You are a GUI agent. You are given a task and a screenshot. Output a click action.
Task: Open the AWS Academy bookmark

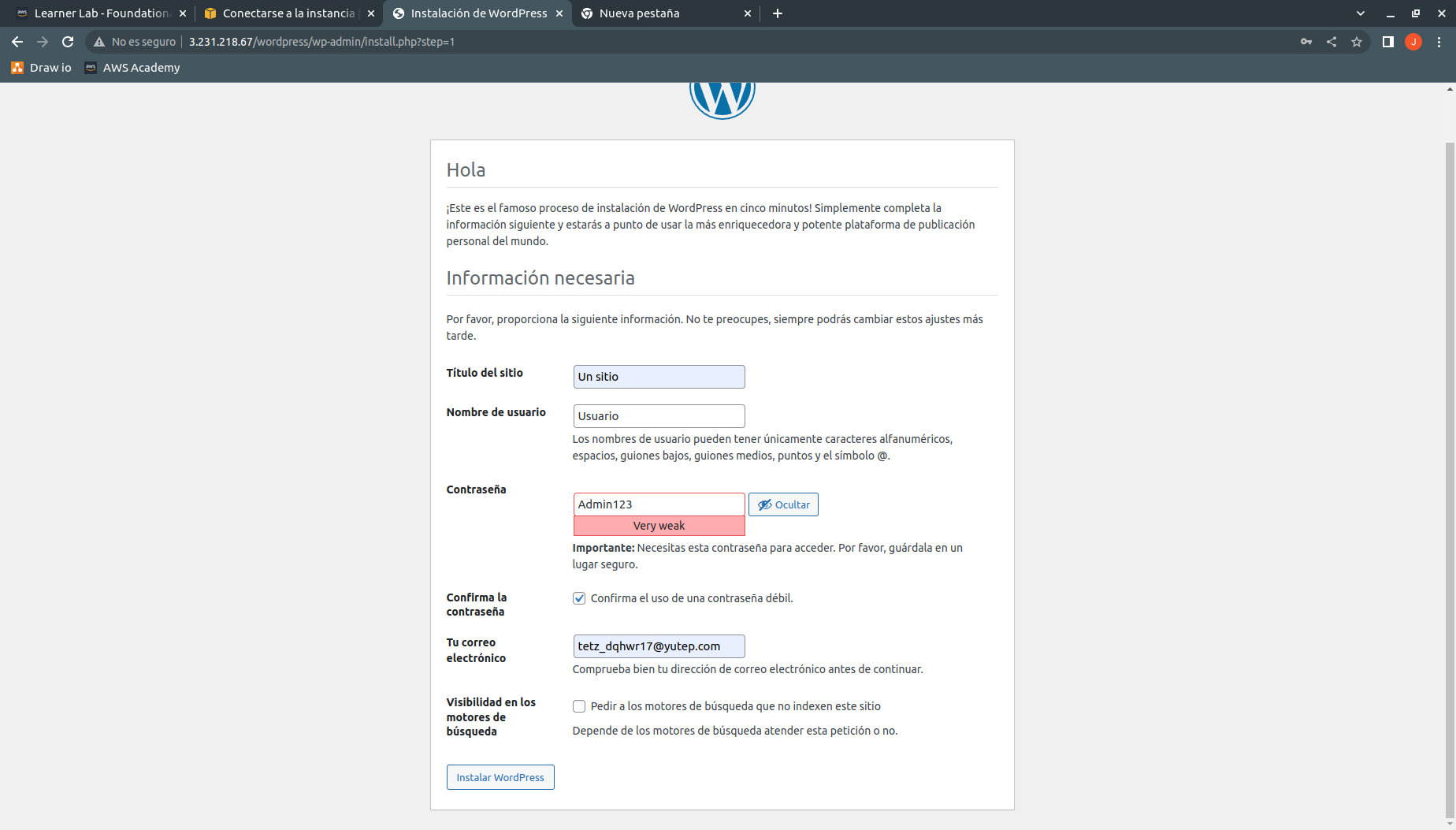point(132,68)
